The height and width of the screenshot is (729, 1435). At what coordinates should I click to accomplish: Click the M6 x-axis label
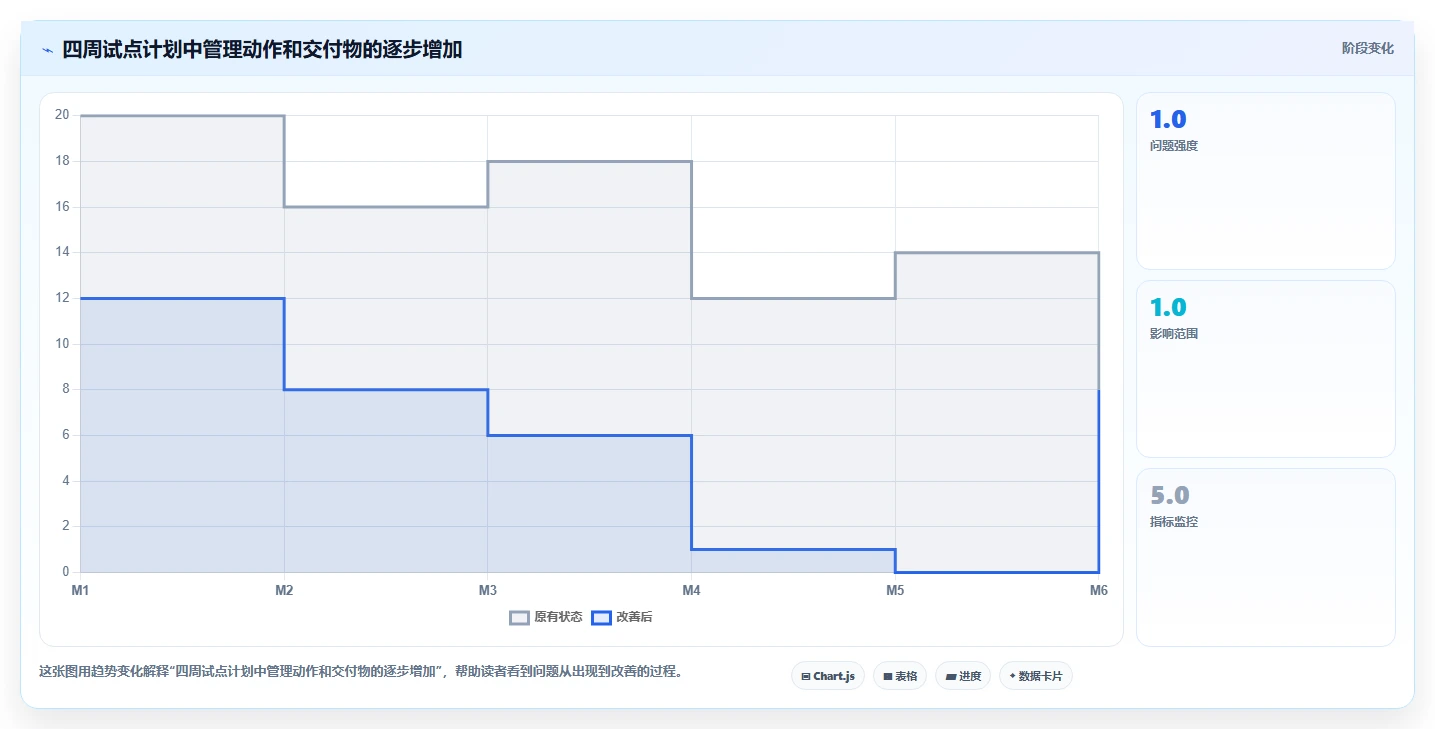click(x=1099, y=590)
